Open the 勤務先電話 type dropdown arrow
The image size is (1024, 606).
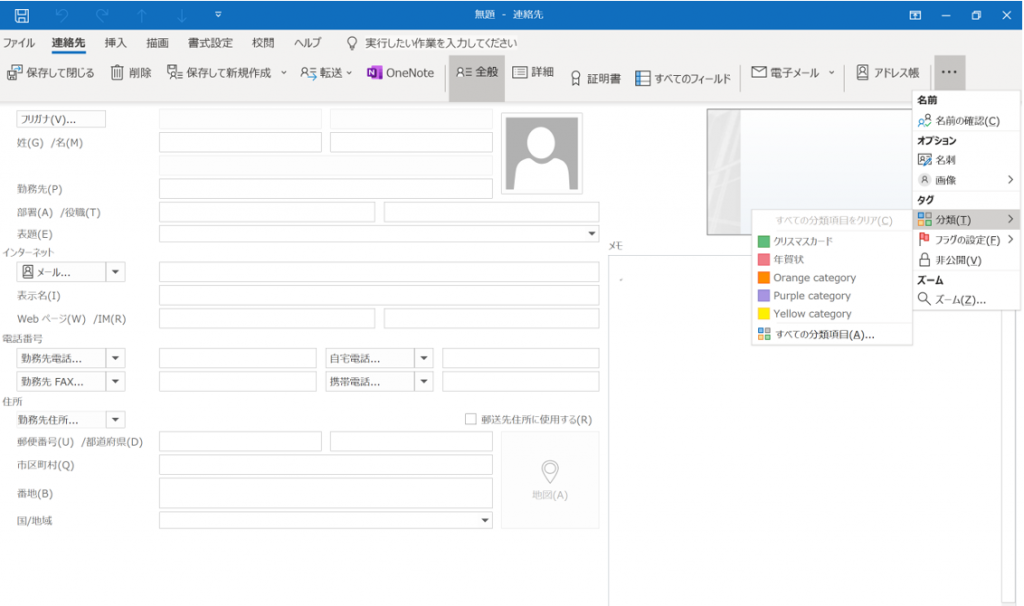click(x=116, y=358)
